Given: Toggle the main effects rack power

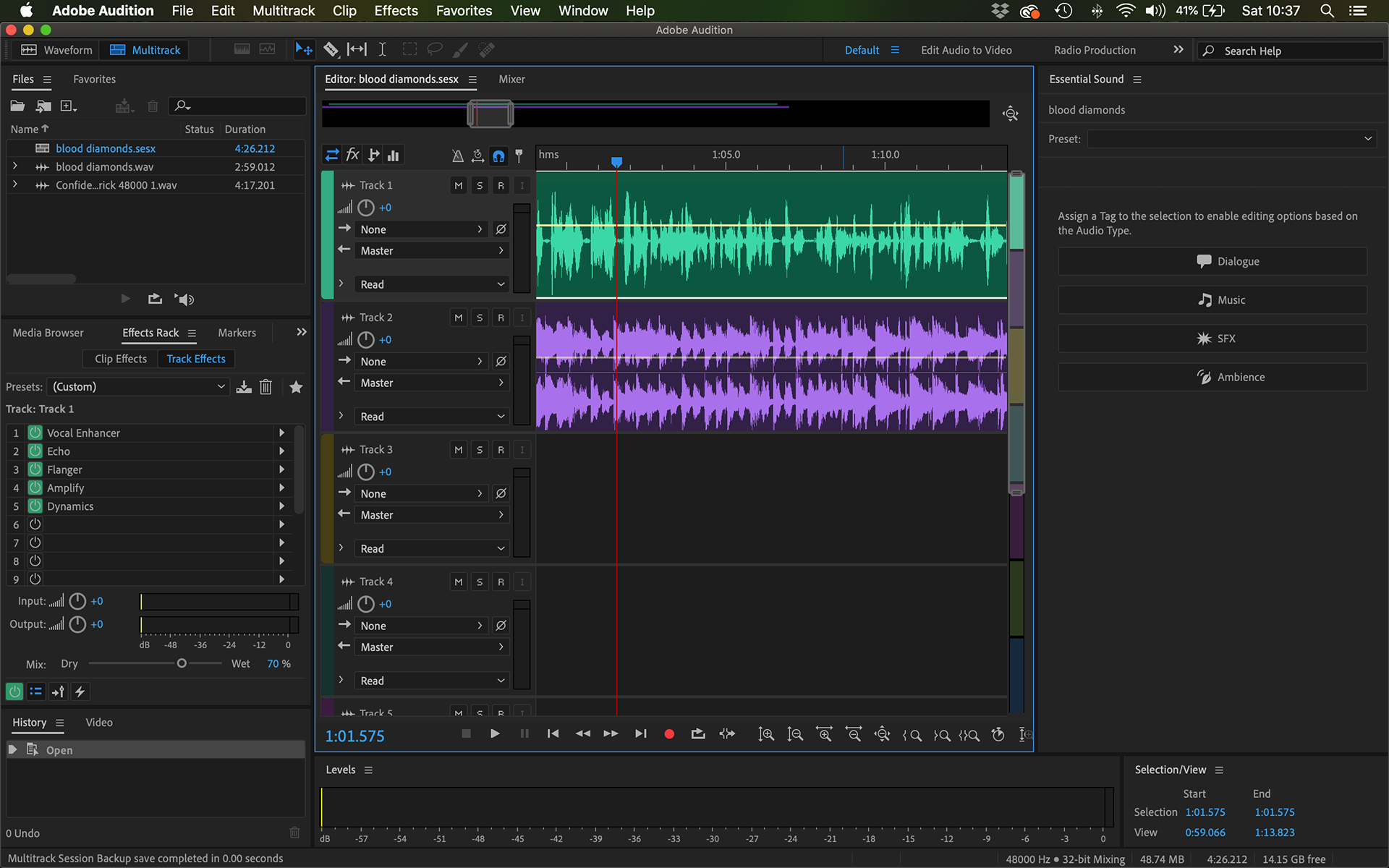Looking at the screenshot, I should click(14, 692).
